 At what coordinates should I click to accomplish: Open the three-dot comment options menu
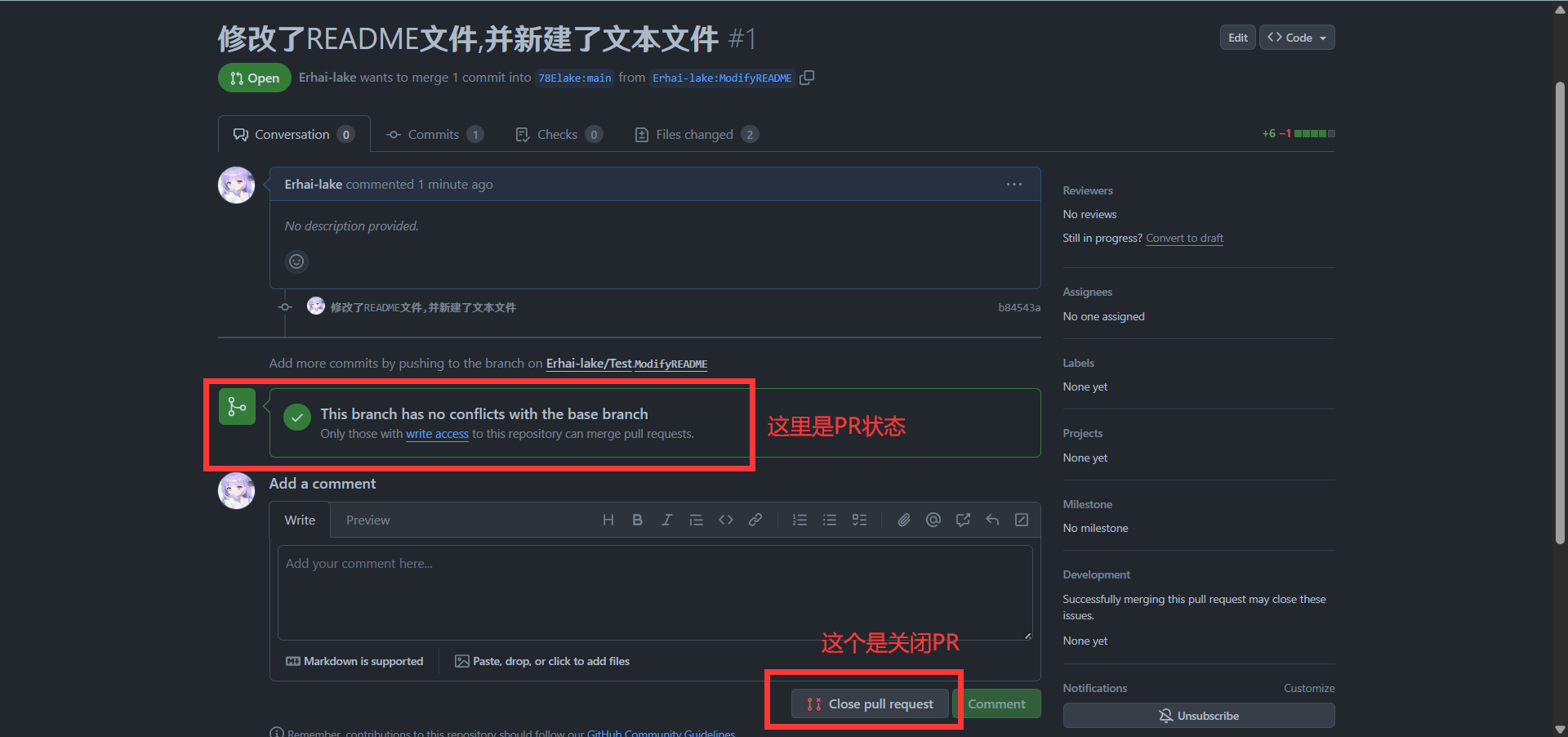click(x=1013, y=185)
